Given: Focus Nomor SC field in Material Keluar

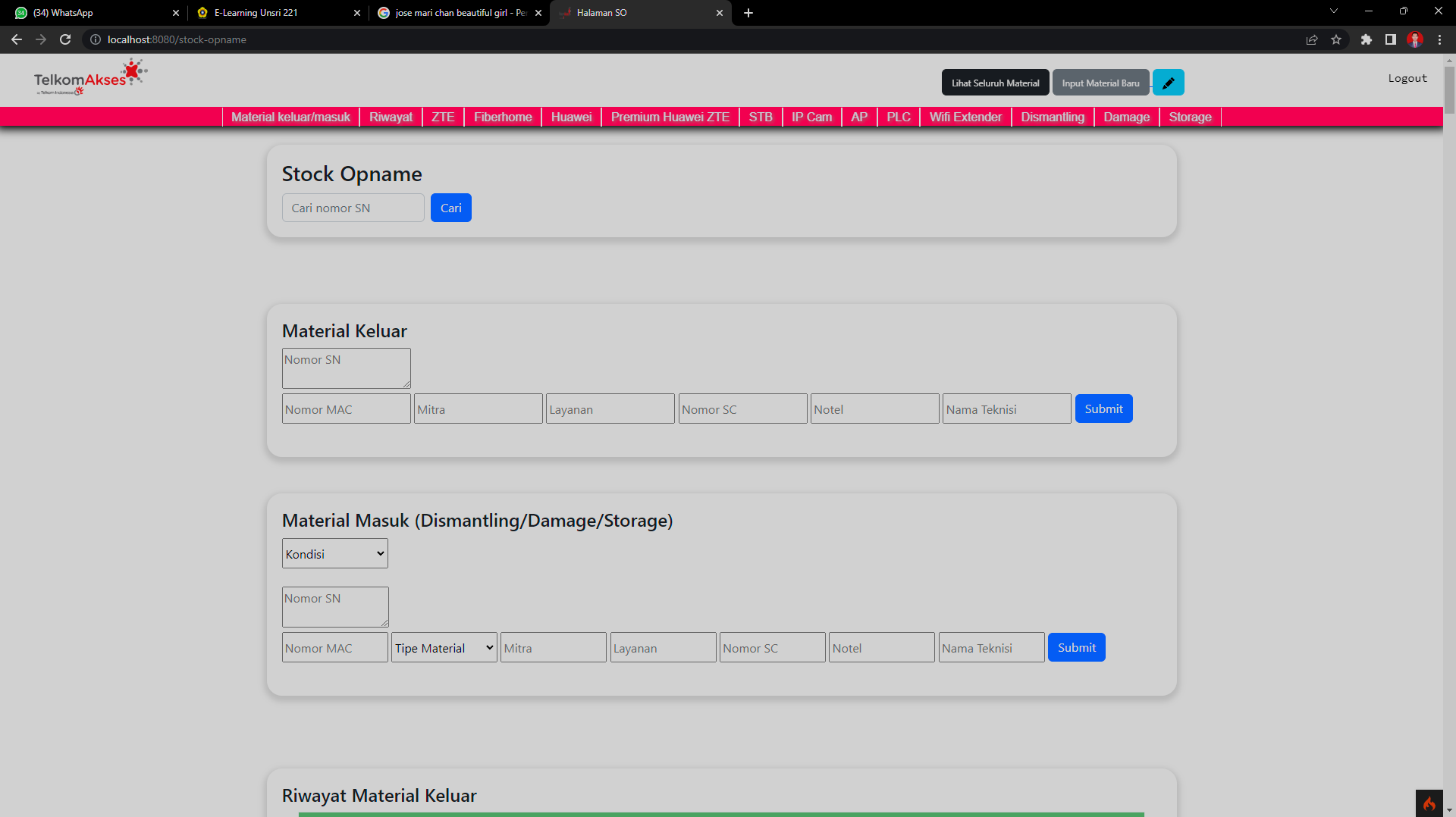Looking at the screenshot, I should [743, 409].
